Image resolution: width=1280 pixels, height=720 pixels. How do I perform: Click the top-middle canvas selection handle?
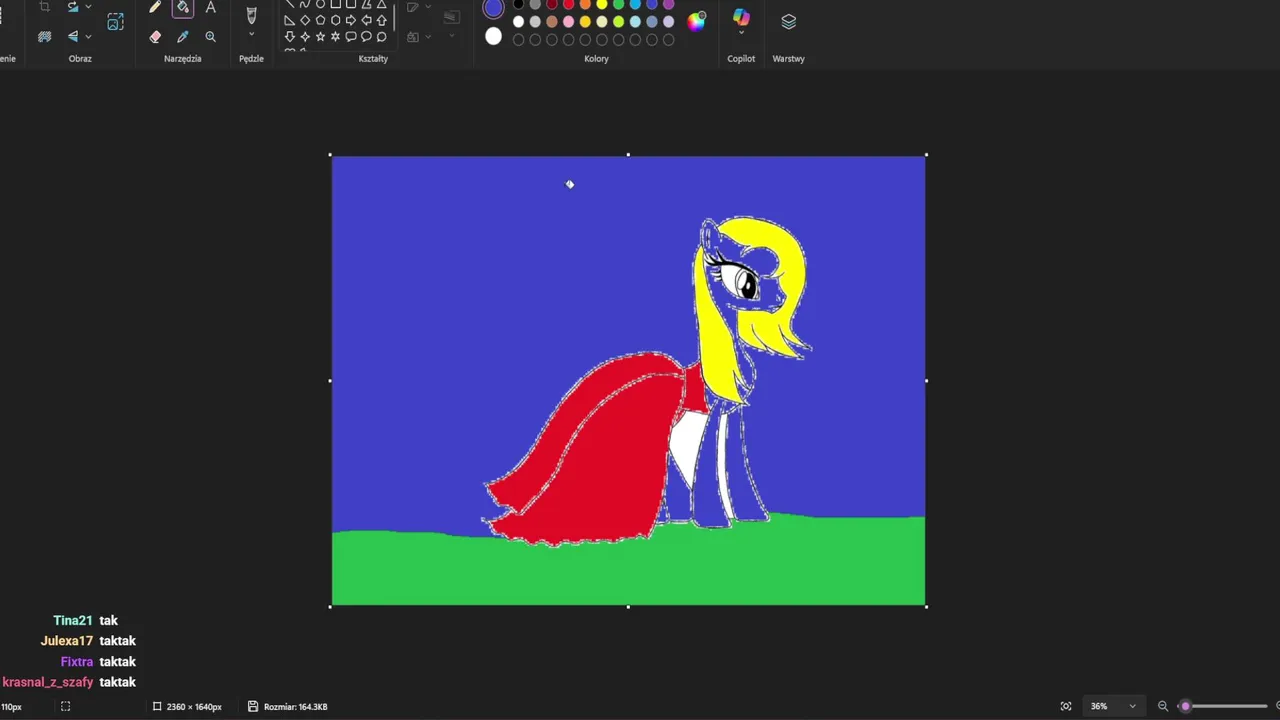pyautogui.click(x=628, y=155)
